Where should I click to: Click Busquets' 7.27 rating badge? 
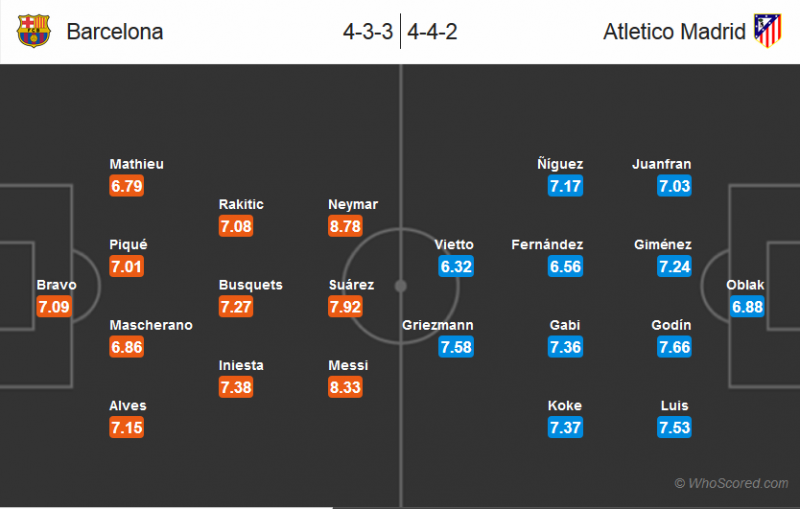(x=236, y=307)
